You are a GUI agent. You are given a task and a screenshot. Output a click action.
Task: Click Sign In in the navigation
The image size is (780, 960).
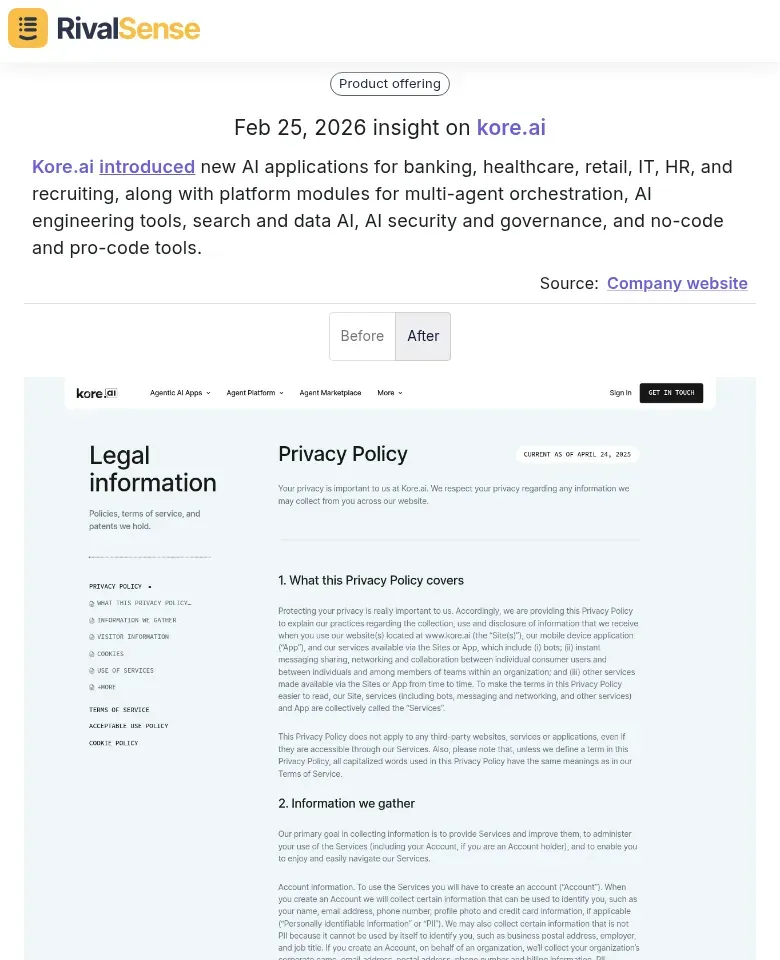click(x=620, y=393)
